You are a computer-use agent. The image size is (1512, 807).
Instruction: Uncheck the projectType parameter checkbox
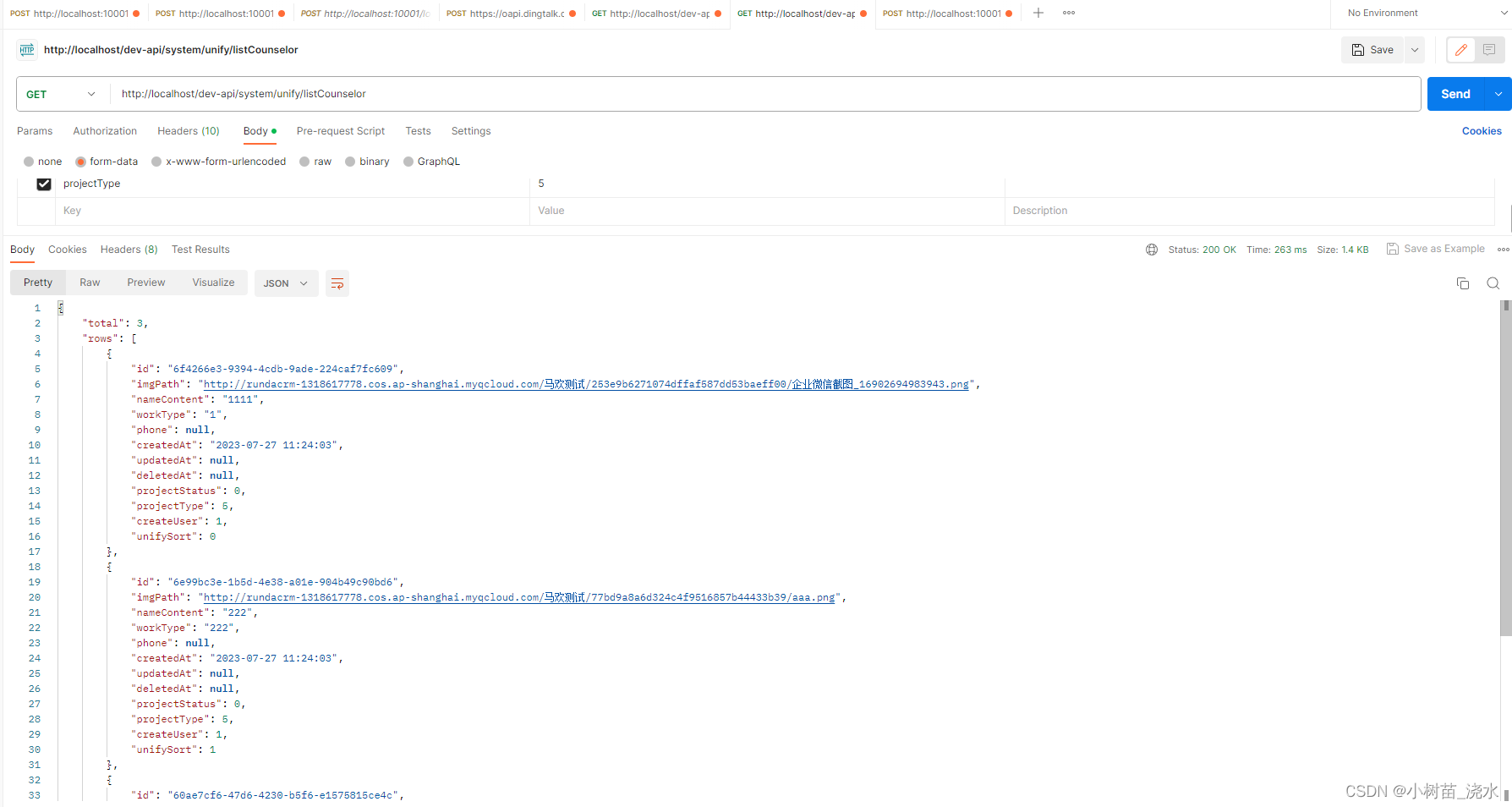click(x=44, y=184)
